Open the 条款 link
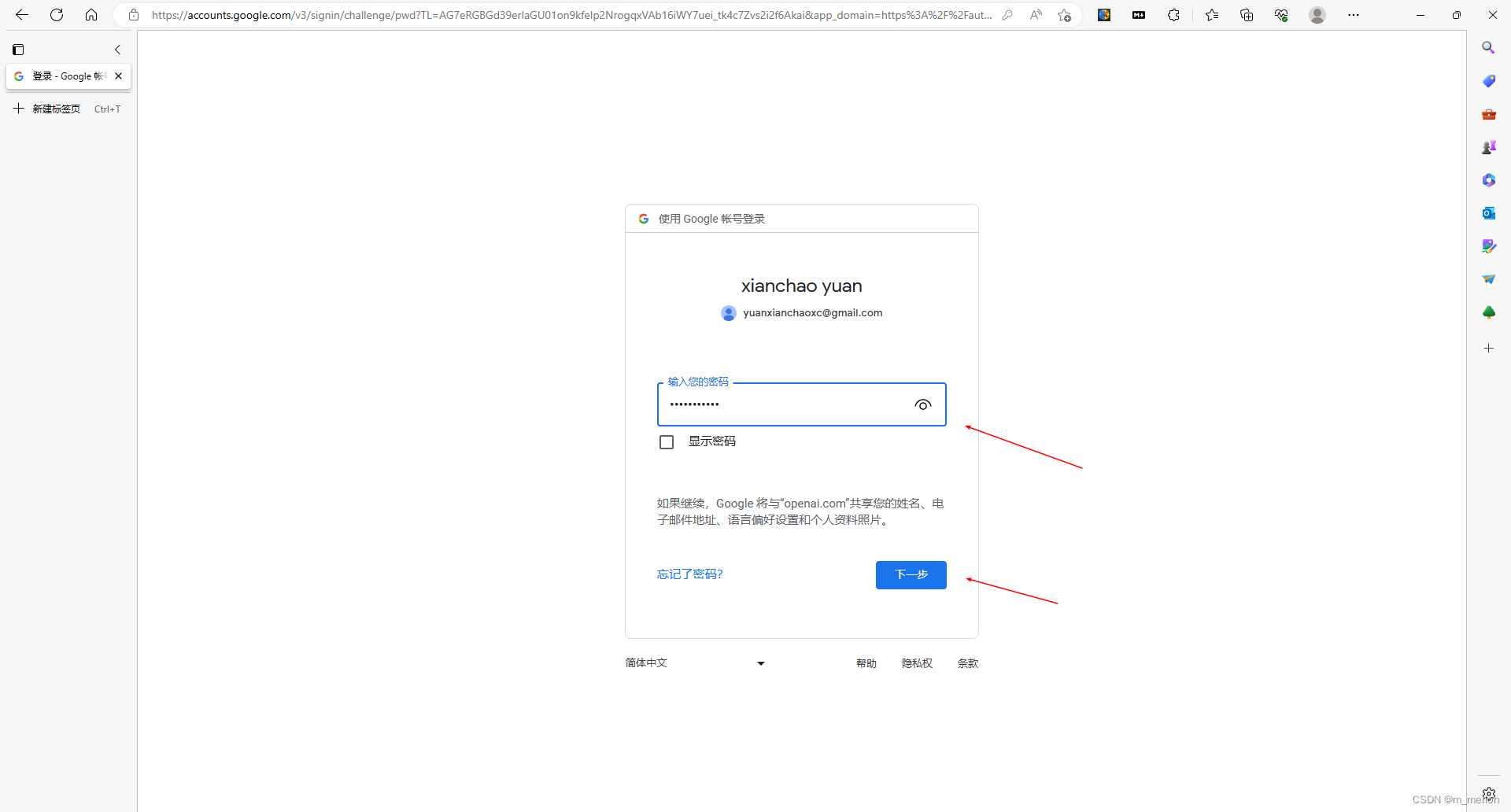The height and width of the screenshot is (812, 1511). pos(968,663)
